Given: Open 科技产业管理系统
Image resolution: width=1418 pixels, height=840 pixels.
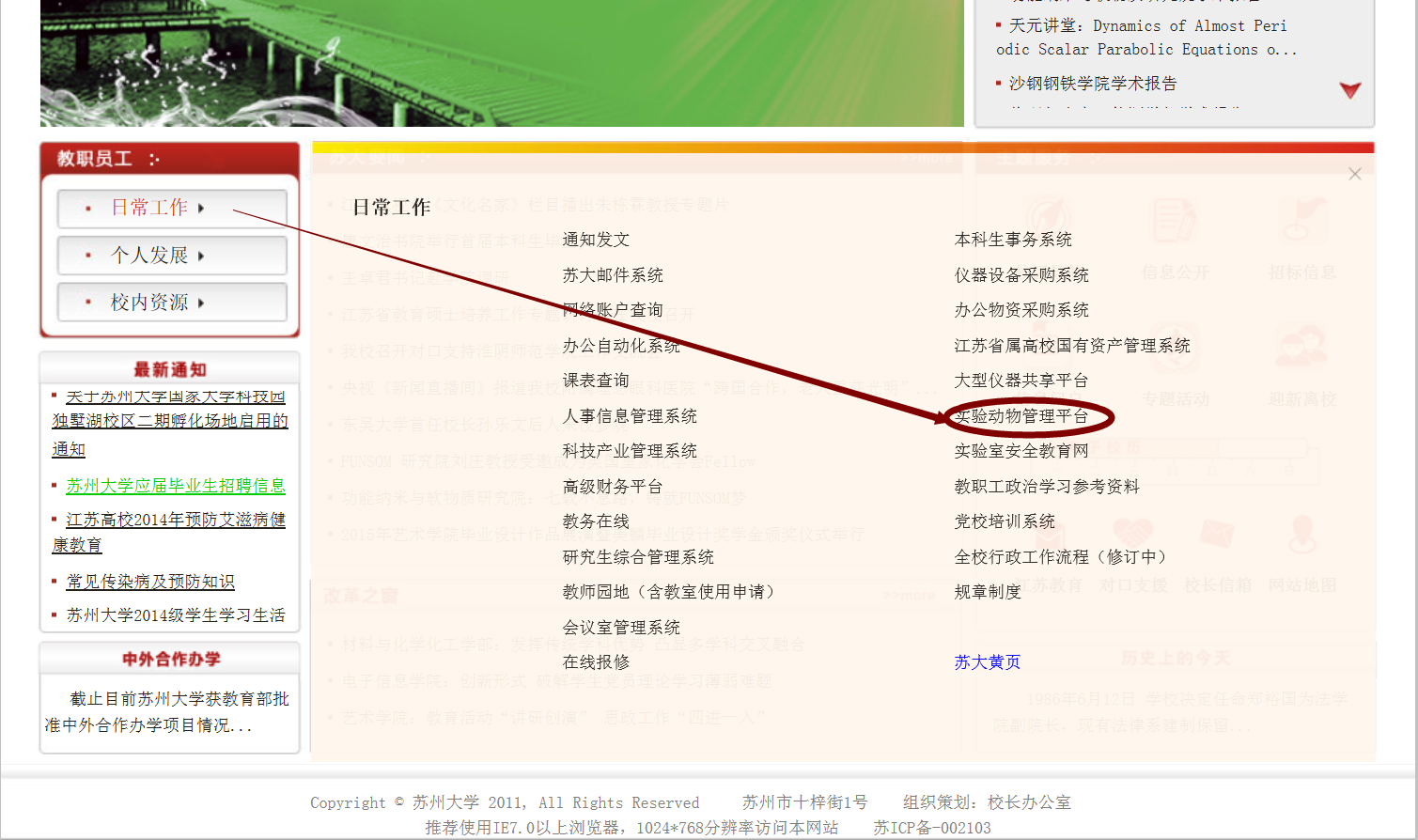Looking at the screenshot, I should (630, 451).
